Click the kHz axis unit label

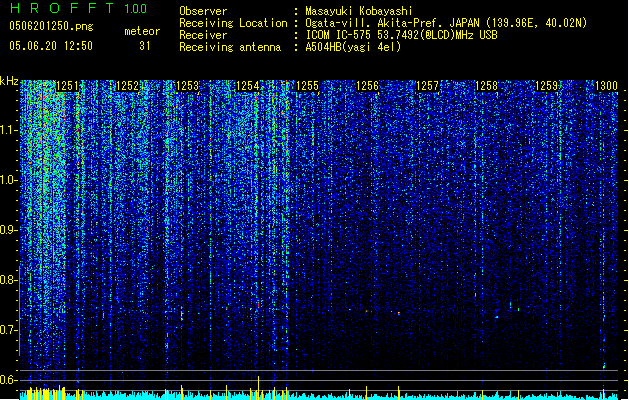pyautogui.click(x=9, y=81)
